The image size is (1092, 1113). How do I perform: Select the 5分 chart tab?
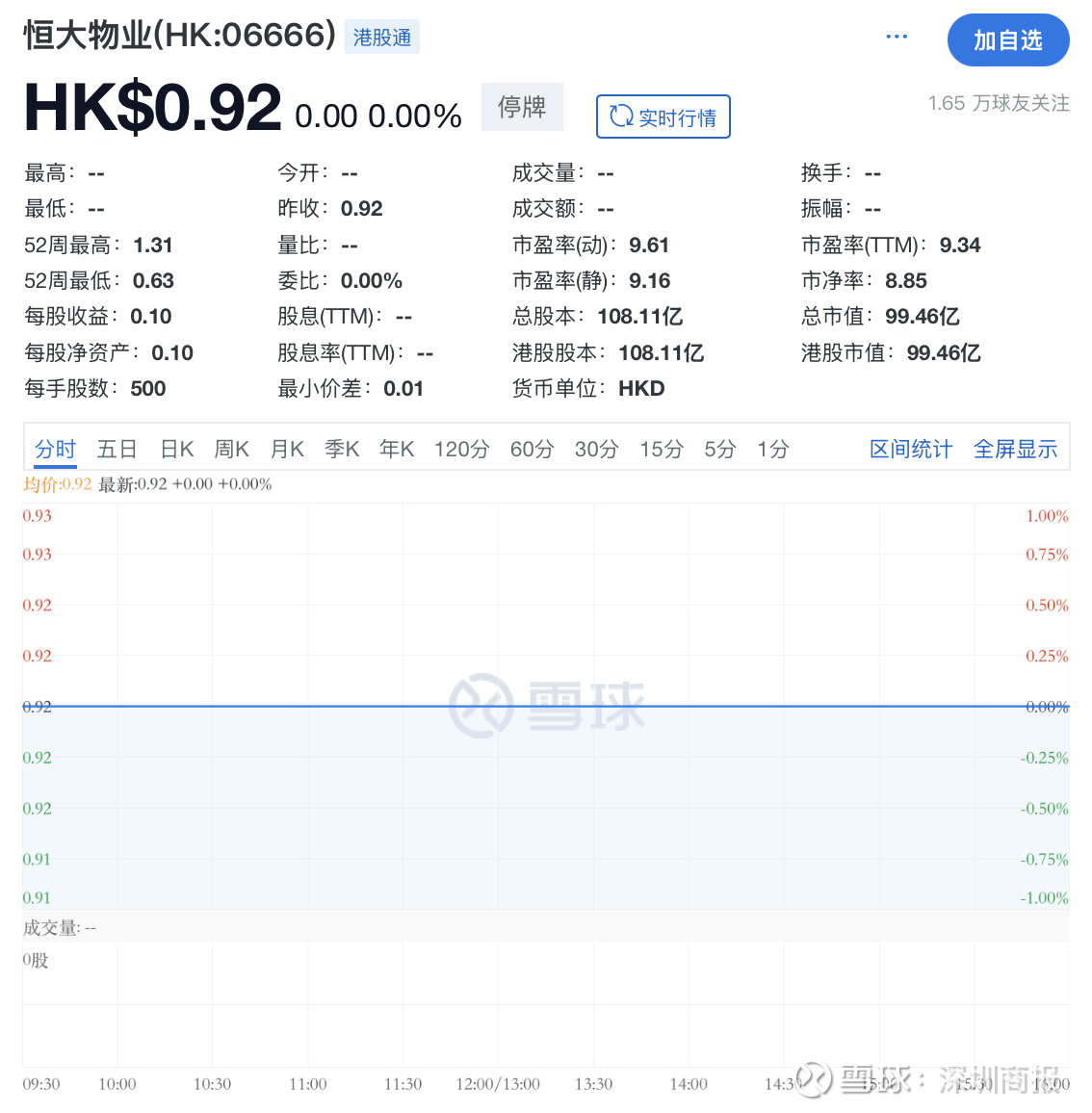click(x=720, y=450)
